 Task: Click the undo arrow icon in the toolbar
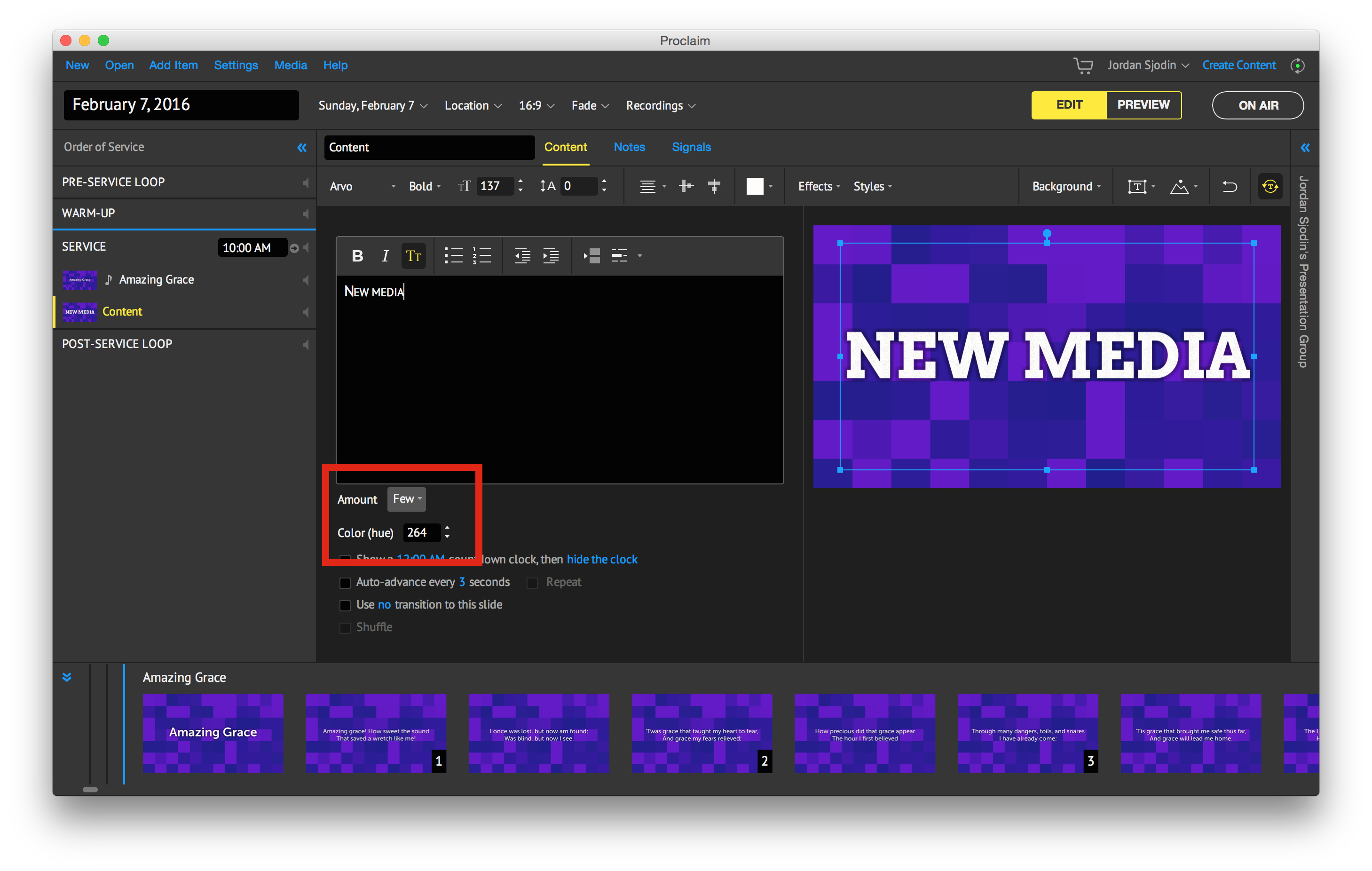coord(1229,186)
